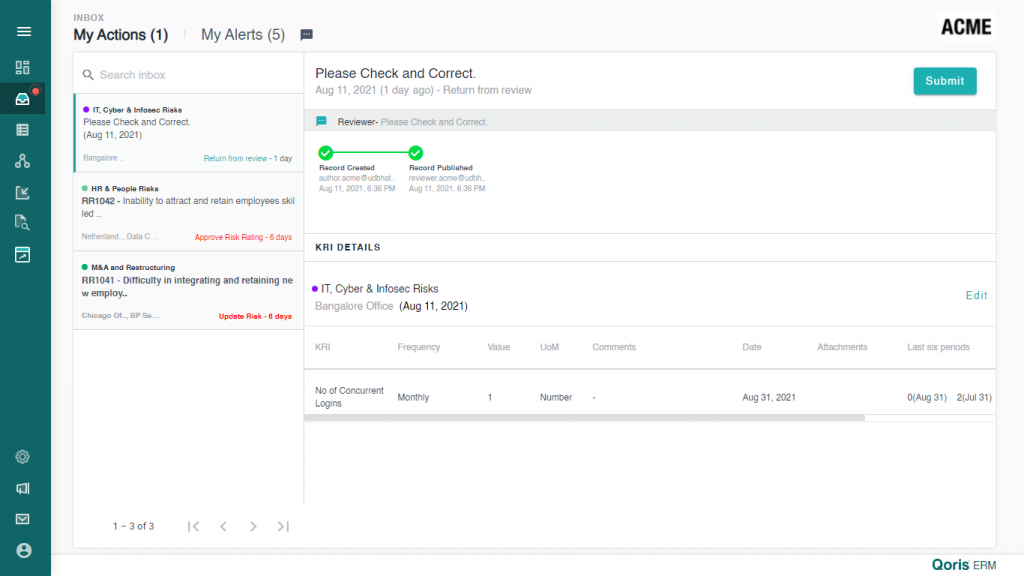This screenshot has width=1024, height=576.
Task: Go to last page of inbox list
Action: coord(283,526)
